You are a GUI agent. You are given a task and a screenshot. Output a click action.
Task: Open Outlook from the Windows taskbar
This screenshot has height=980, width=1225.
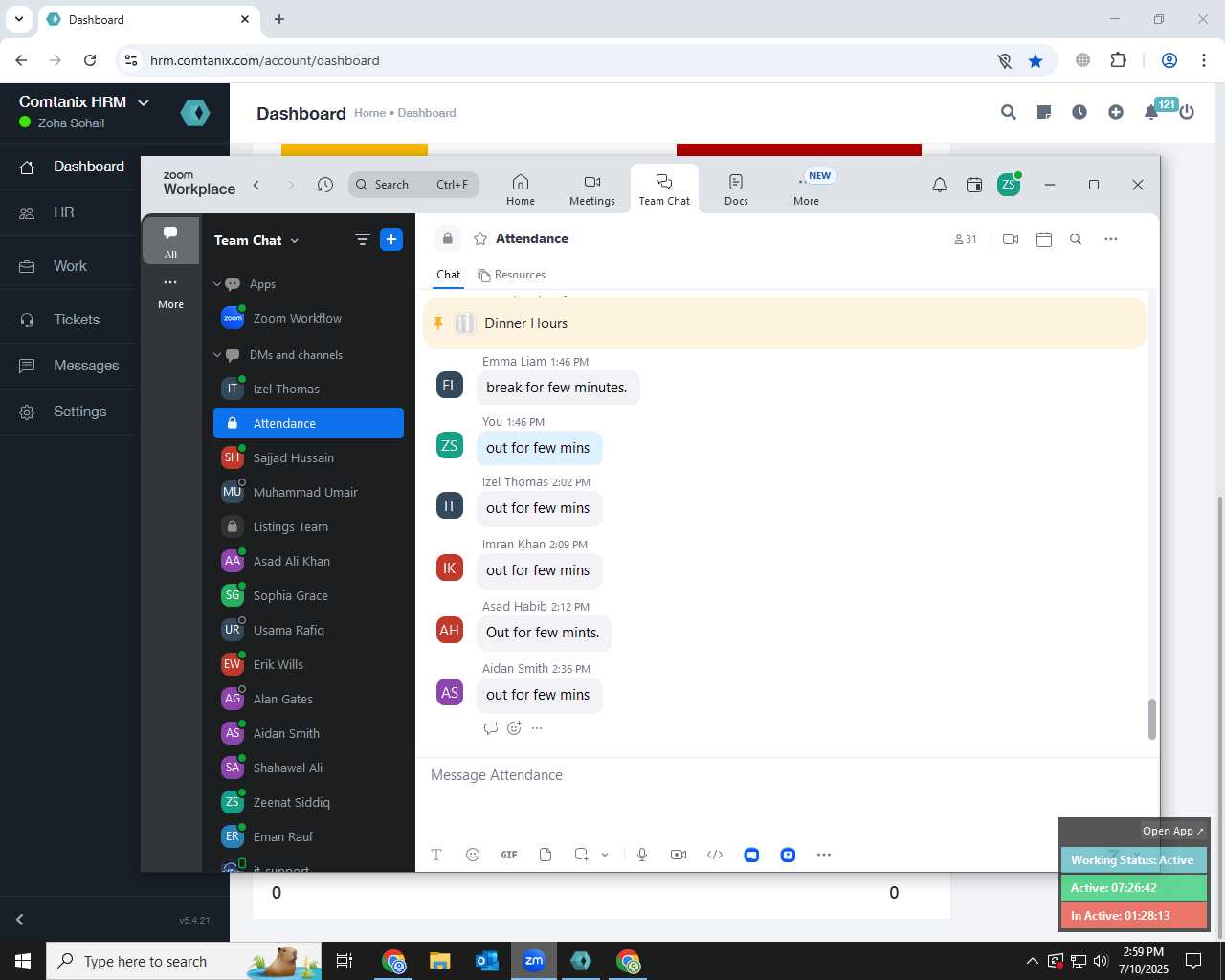(486, 961)
